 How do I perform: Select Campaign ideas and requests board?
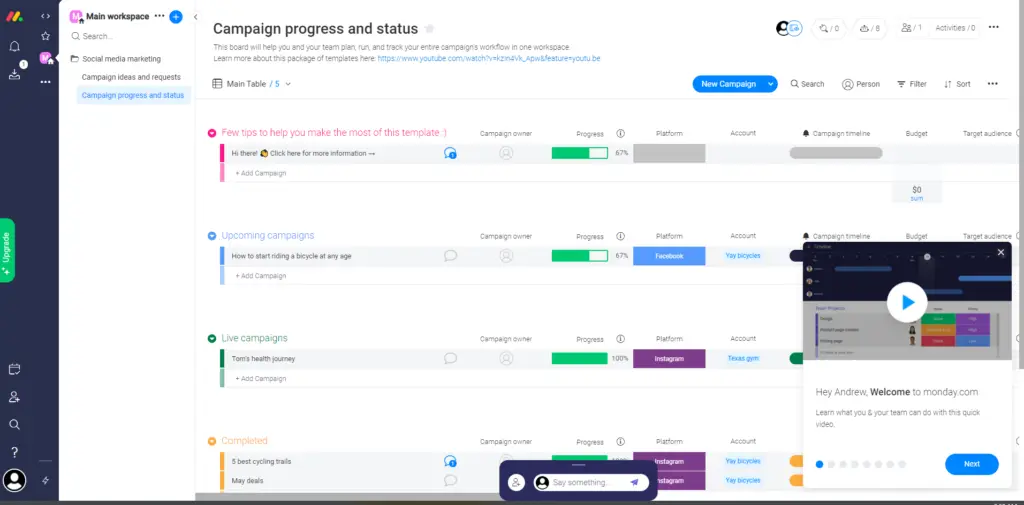coord(131,77)
